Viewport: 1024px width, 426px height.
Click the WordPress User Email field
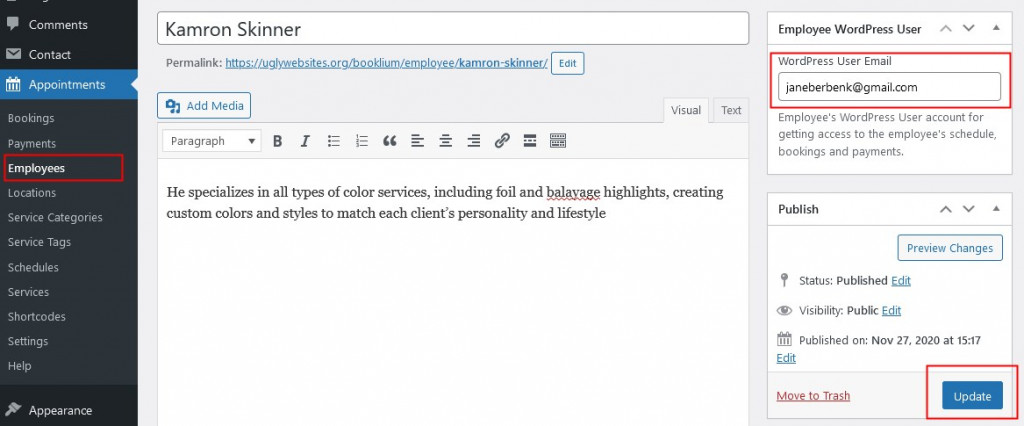pos(889,87)
